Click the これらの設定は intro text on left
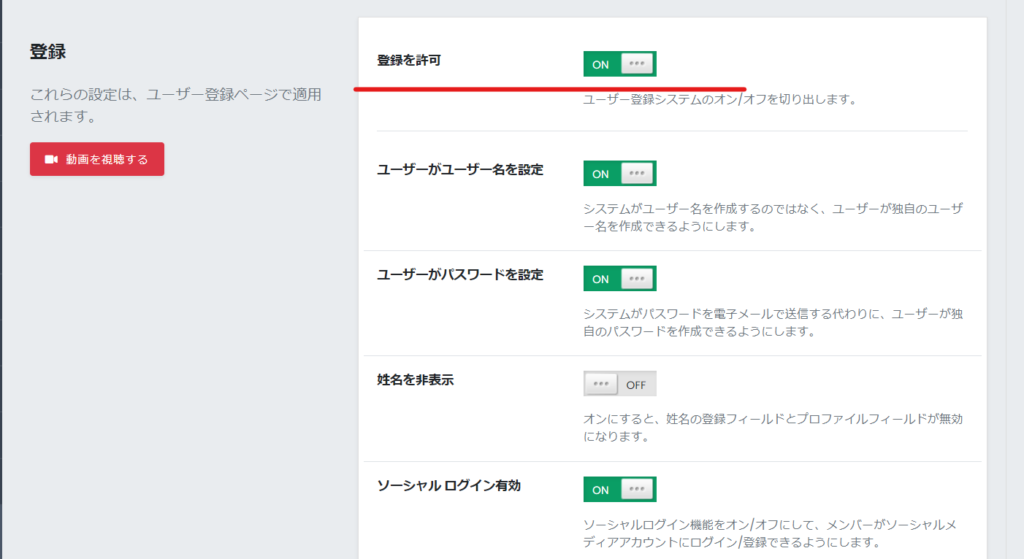 (x=176, y=105)
